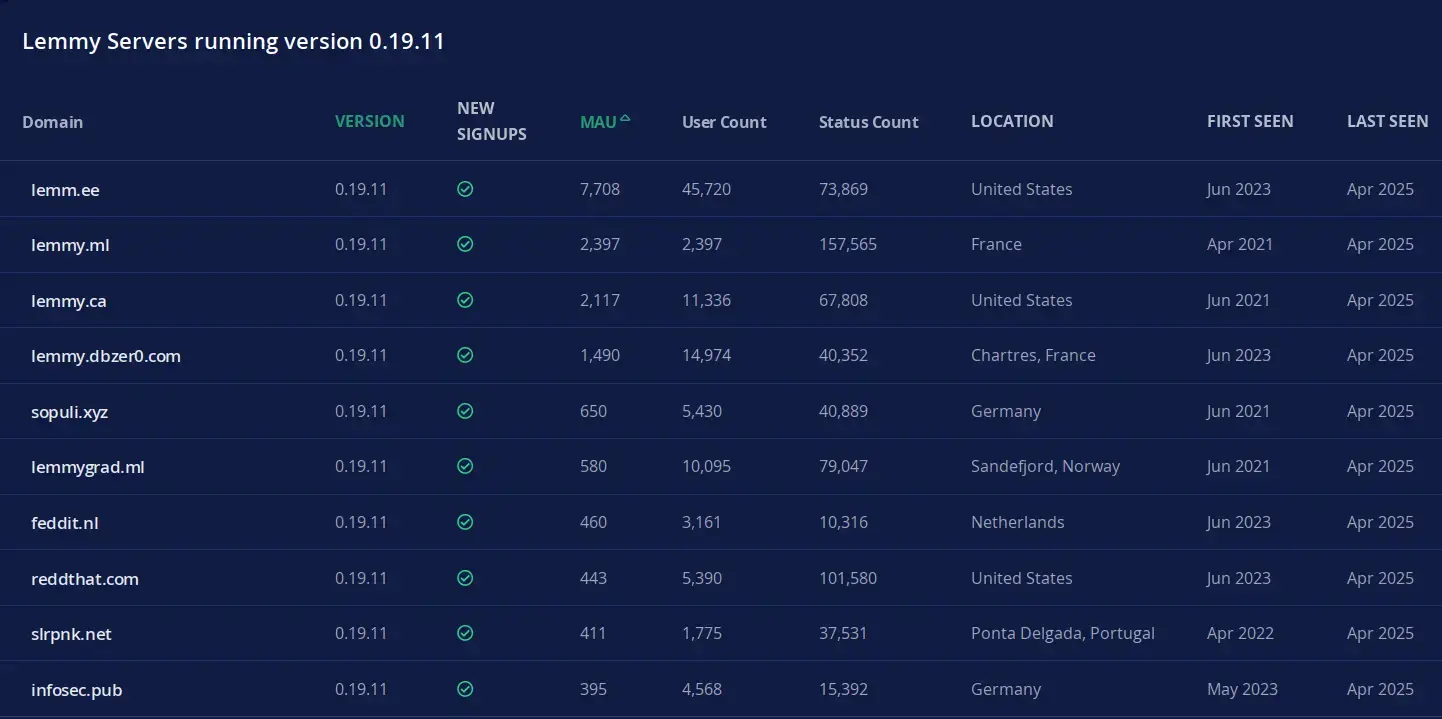Click the new signups checkmark icon for lemmy.ca
Screen dimensions: 1442x719
point(465,300)
